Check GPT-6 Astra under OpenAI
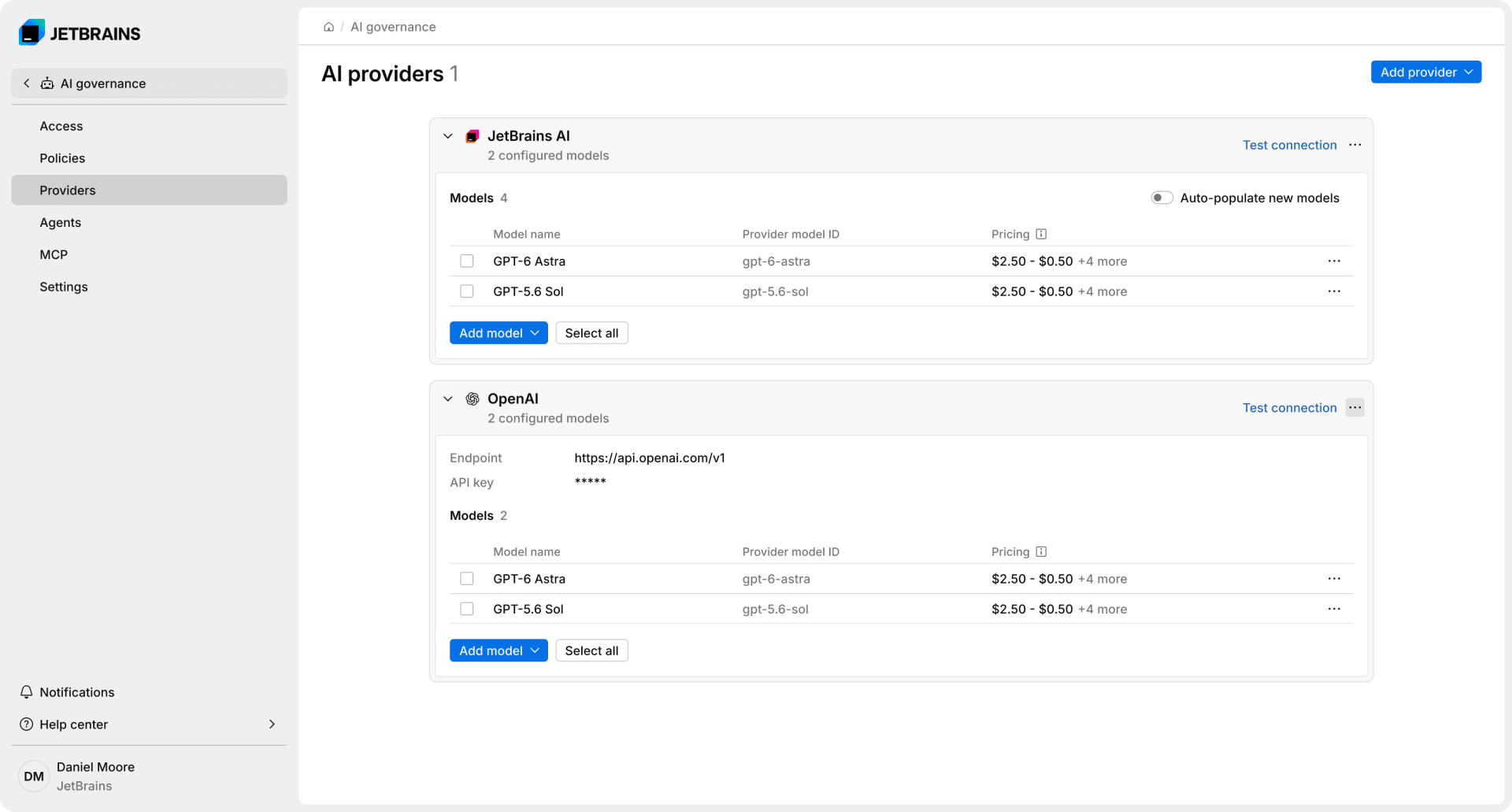 [x=467, y=579]
